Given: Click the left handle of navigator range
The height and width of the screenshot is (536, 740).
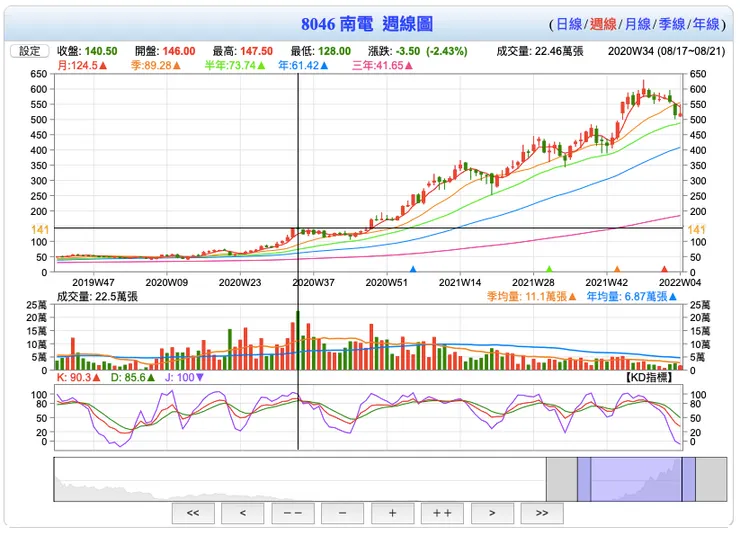Looking at the screenshot, I should [x=584, y=479].
